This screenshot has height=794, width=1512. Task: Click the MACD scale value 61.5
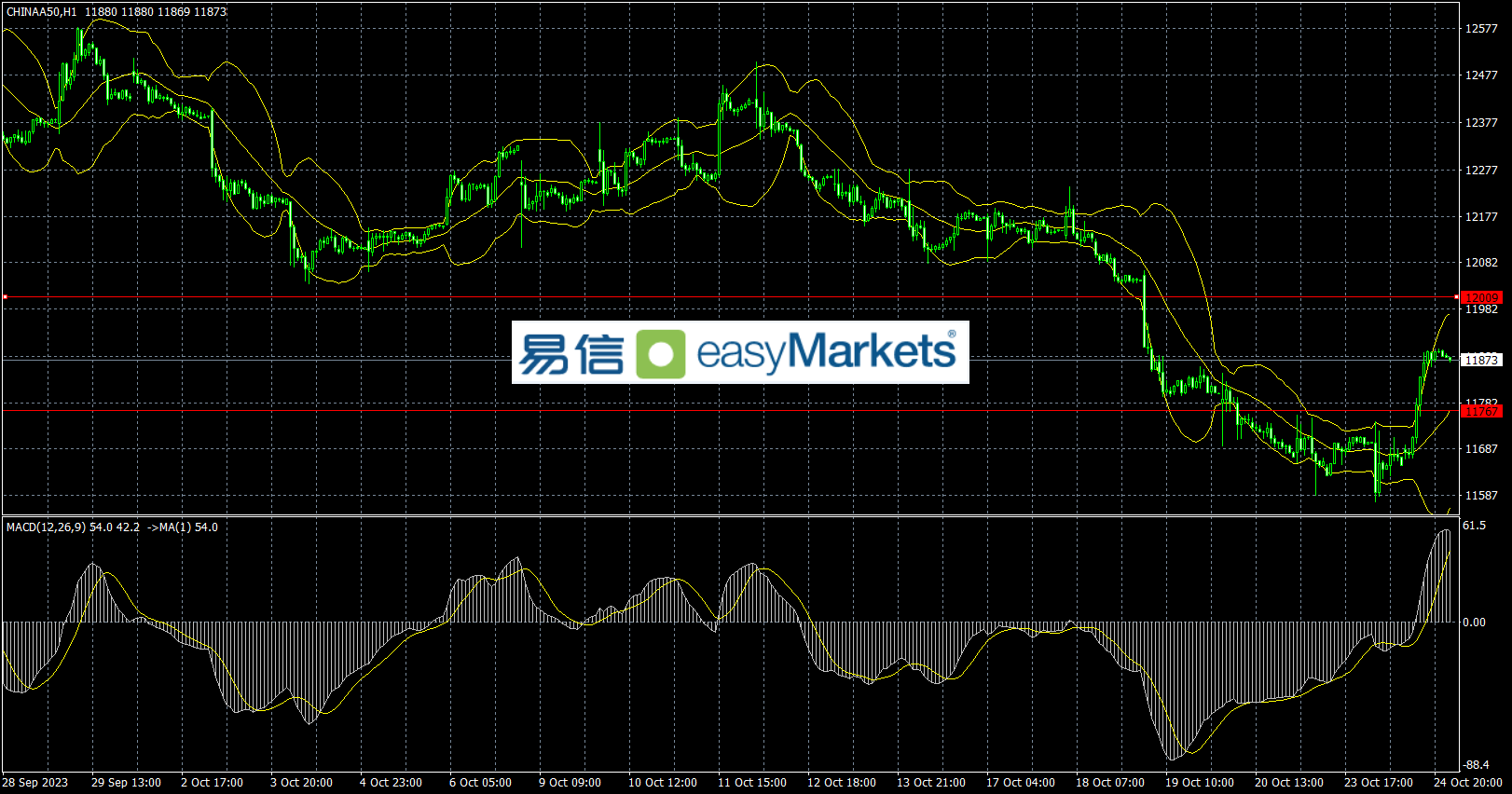click(1475, 526)
